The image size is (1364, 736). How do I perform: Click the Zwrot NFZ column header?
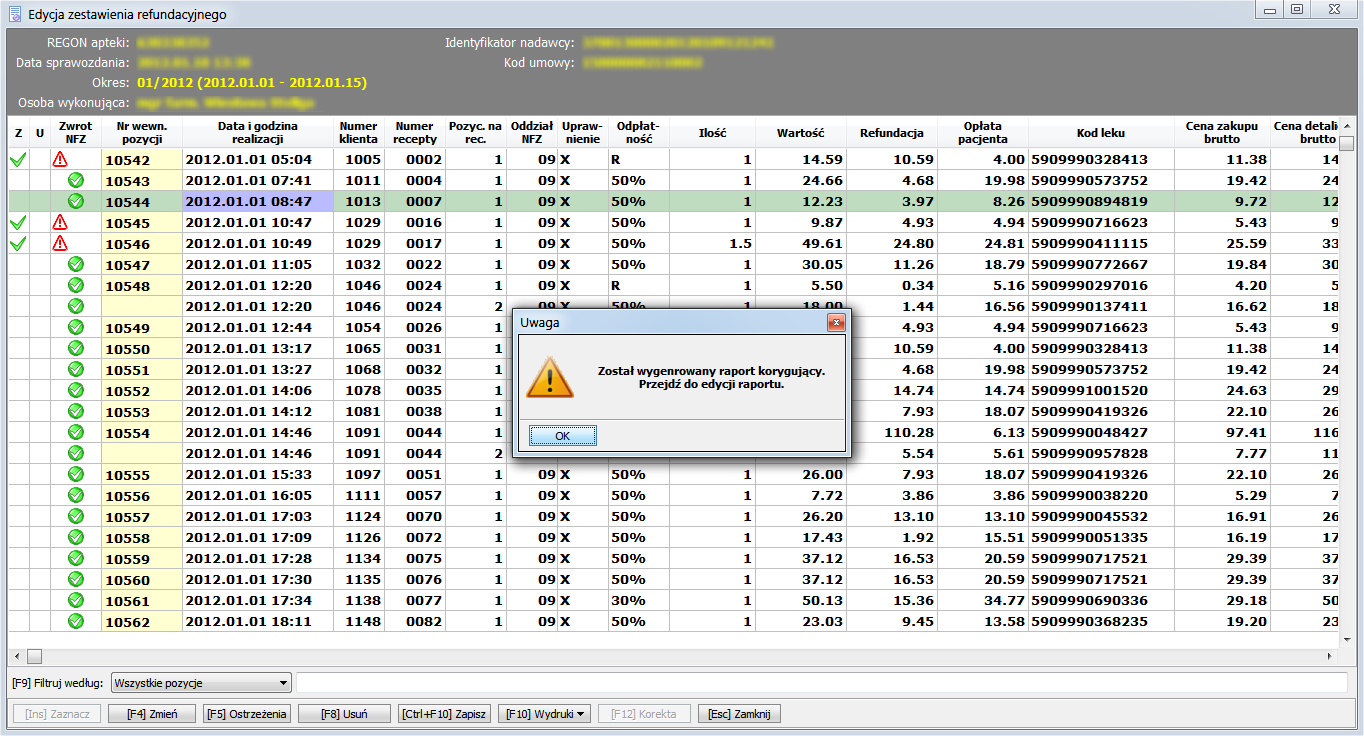click(x=75, y=132)
